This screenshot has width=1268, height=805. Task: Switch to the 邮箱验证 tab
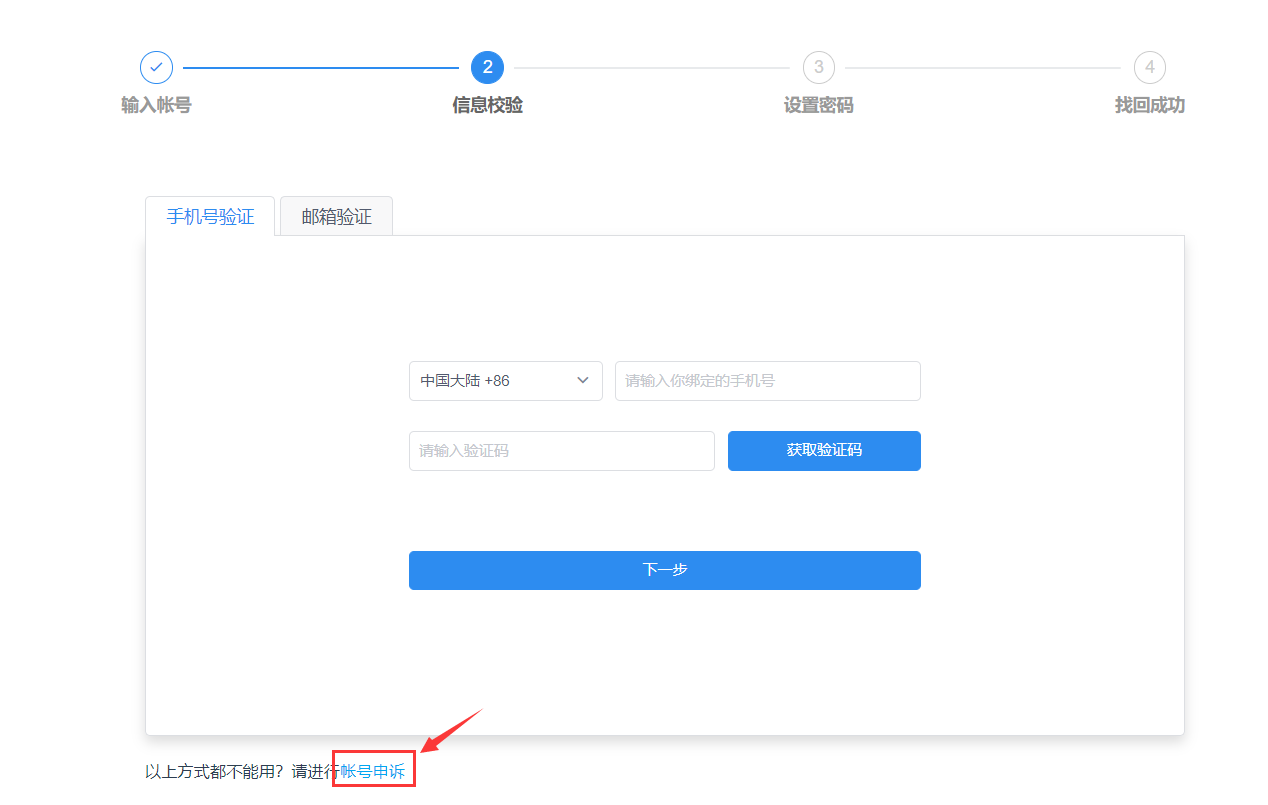tap(336, 216)
